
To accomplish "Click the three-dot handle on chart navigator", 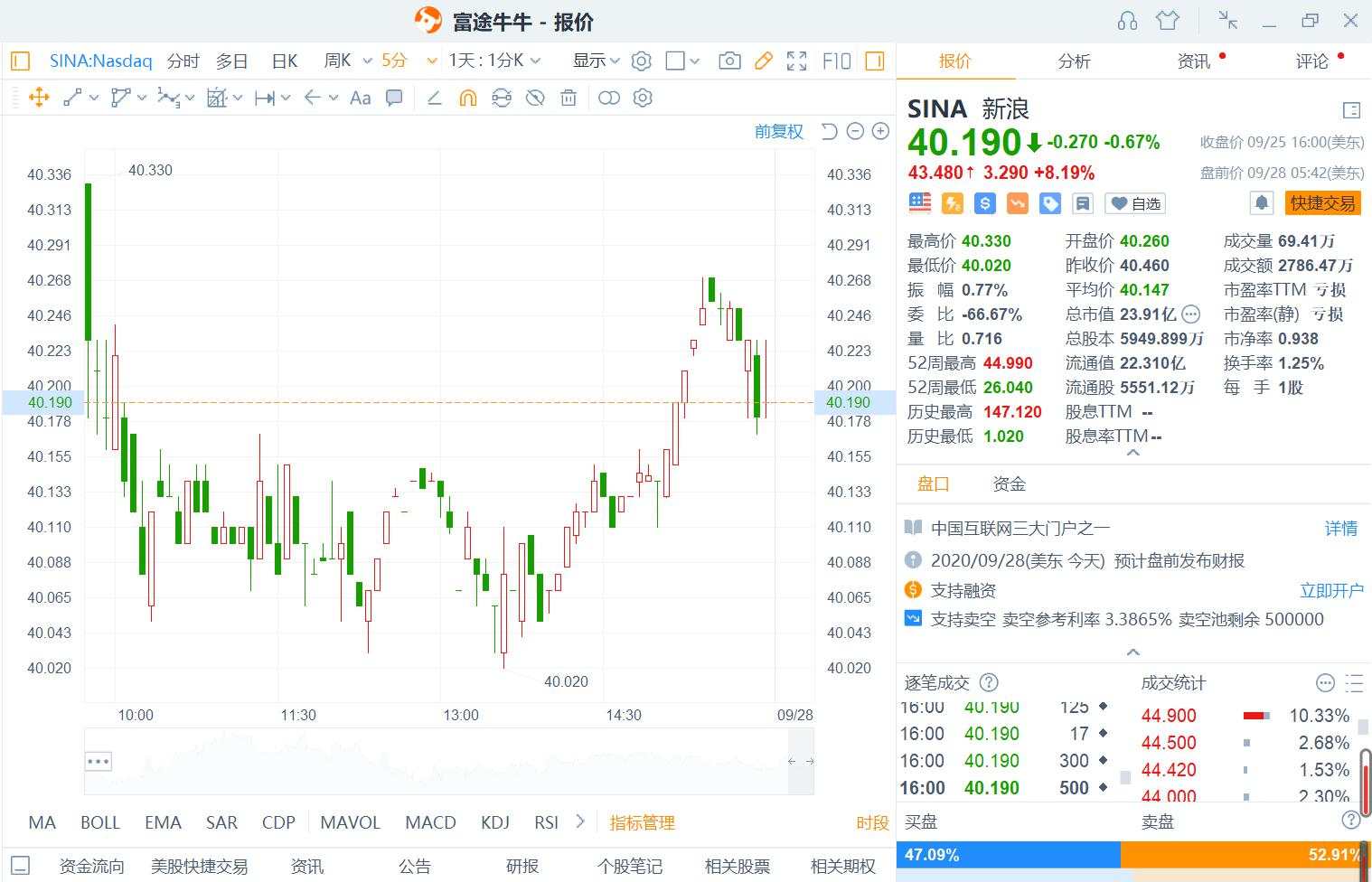I will (99, 761).
